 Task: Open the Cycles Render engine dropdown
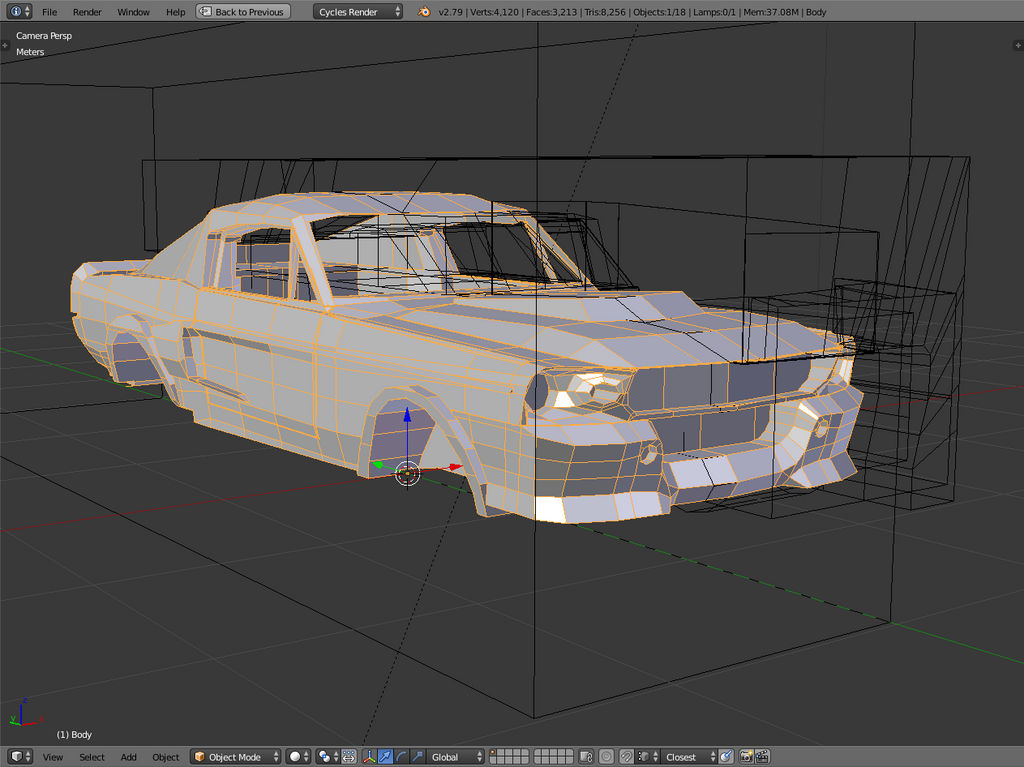click(x=357, y=12)
